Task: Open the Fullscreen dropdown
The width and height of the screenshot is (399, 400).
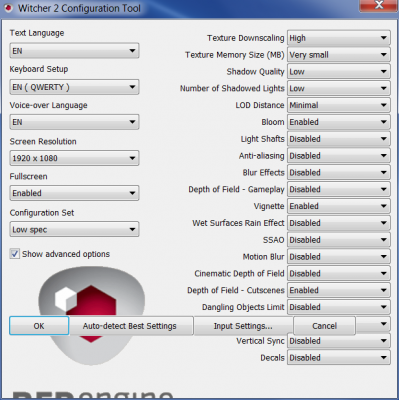Action: (74, 193)
